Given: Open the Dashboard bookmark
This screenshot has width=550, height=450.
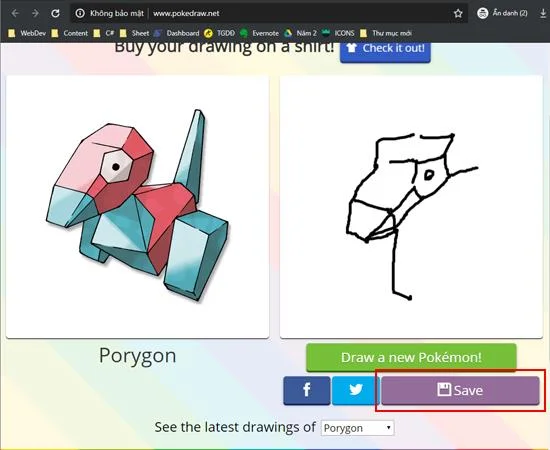Looking at the screenshot, I should click(x=177, y=33).
